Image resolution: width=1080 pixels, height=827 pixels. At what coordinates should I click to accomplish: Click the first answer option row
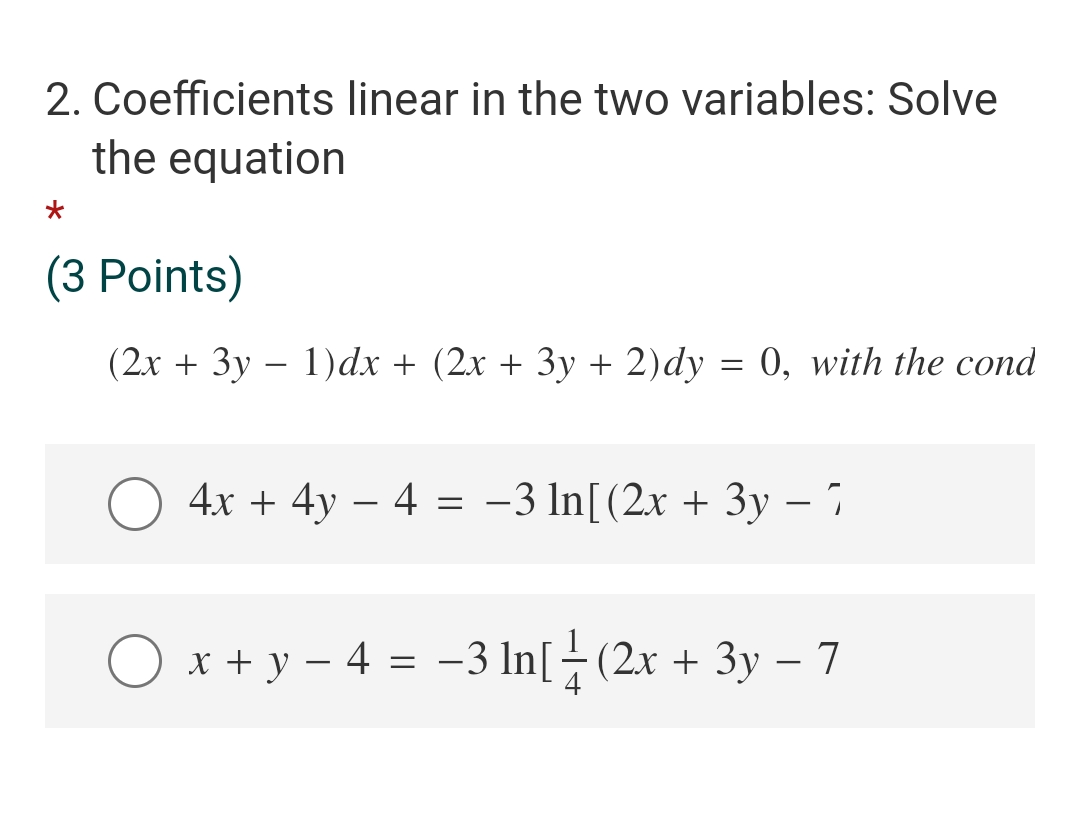click(x=540, y=504)
